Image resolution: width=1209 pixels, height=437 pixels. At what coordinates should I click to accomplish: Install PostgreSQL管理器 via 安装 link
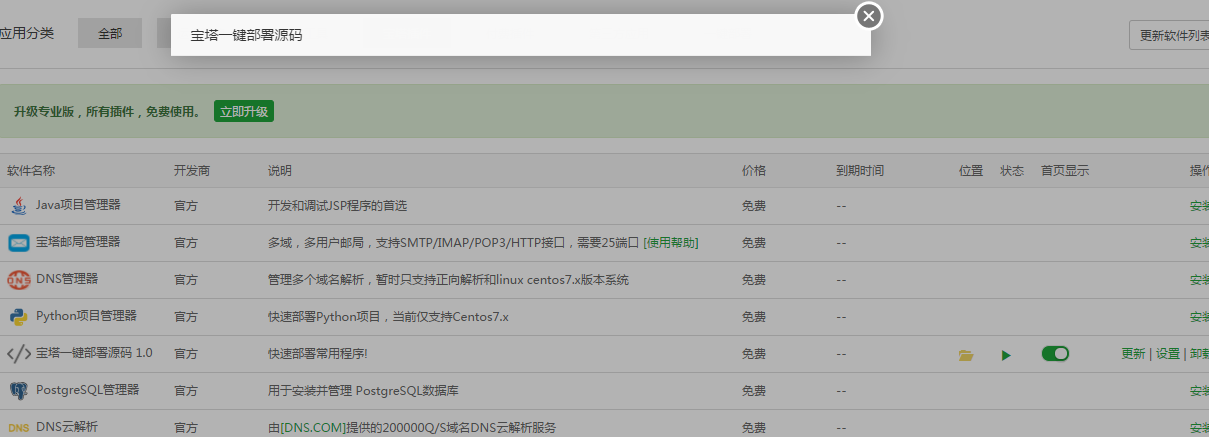point(1199,391)
